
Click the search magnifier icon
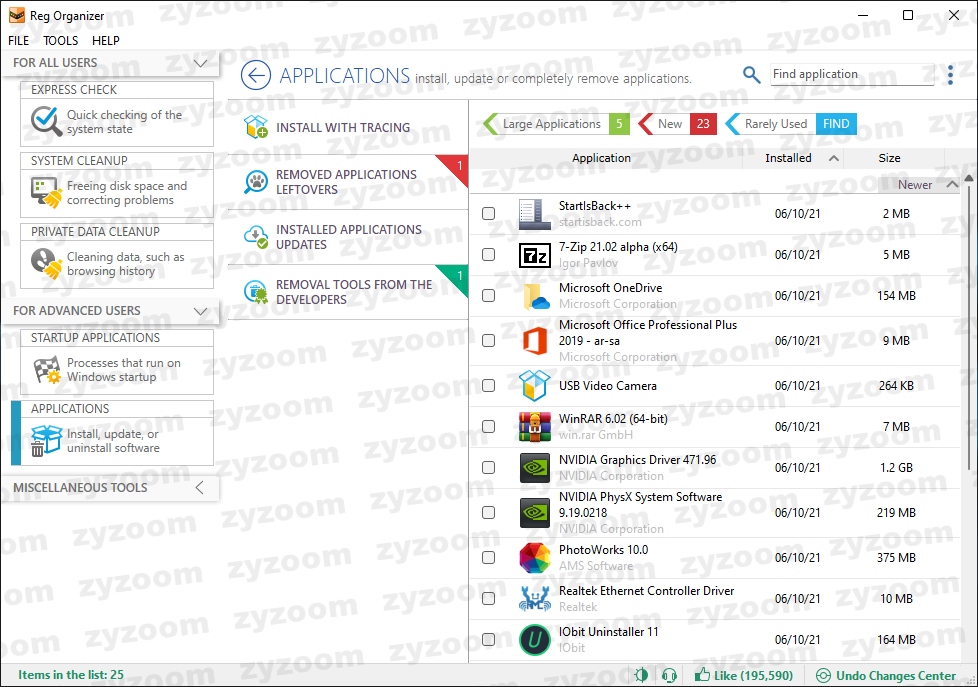(x=752, y=75)
